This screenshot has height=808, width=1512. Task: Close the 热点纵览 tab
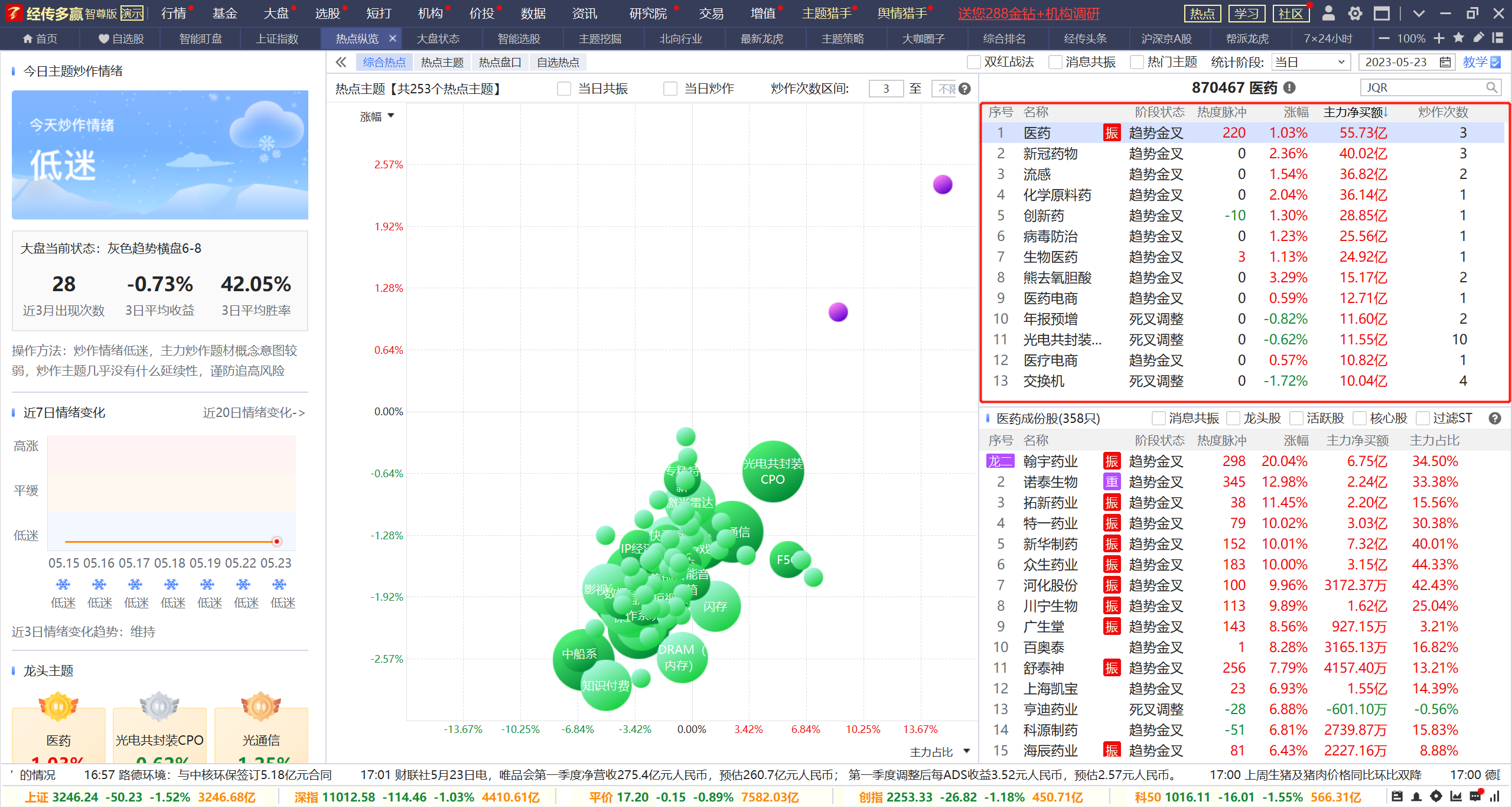point(393,38)
